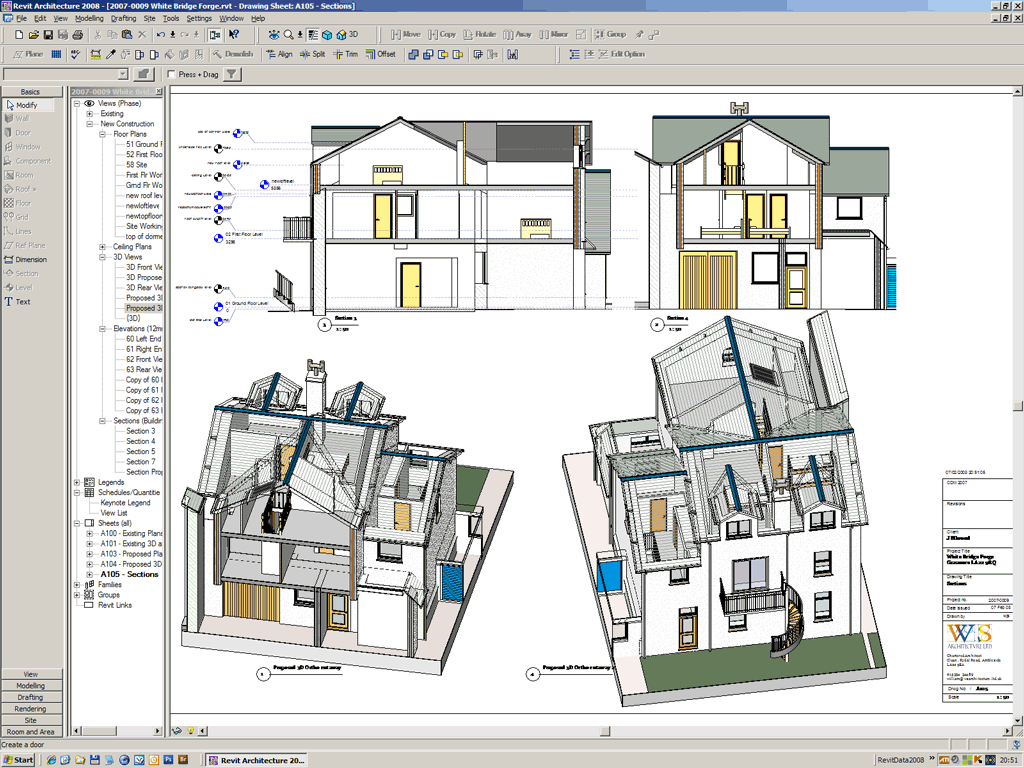The image size is (1024, 768).
Task: Open the Settings menu
Action: click(199, 18)
